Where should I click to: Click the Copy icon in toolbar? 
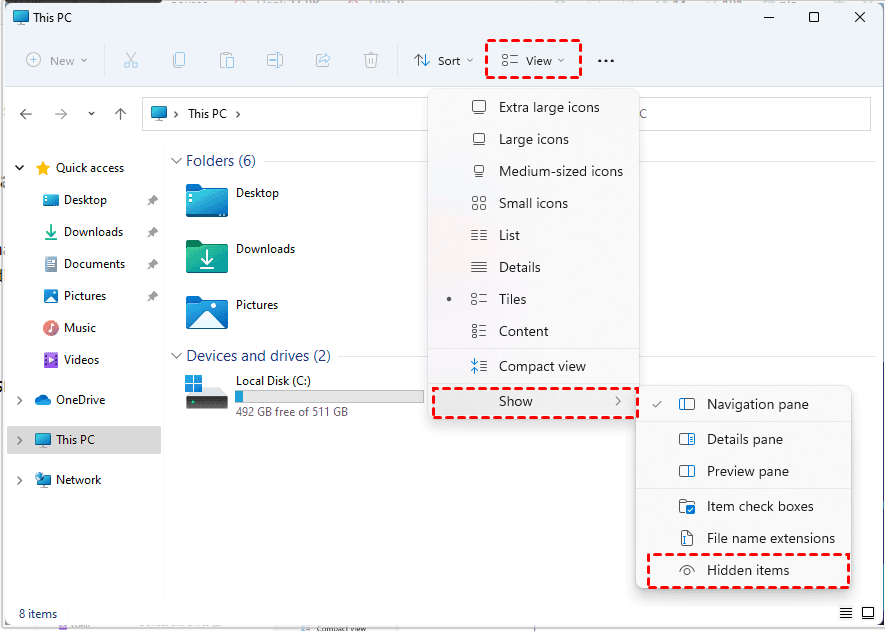[179, 60]
